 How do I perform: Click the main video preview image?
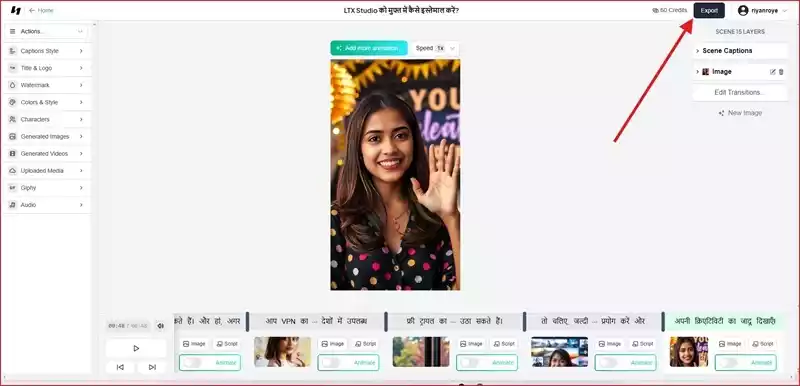click(x=395, y=175)
